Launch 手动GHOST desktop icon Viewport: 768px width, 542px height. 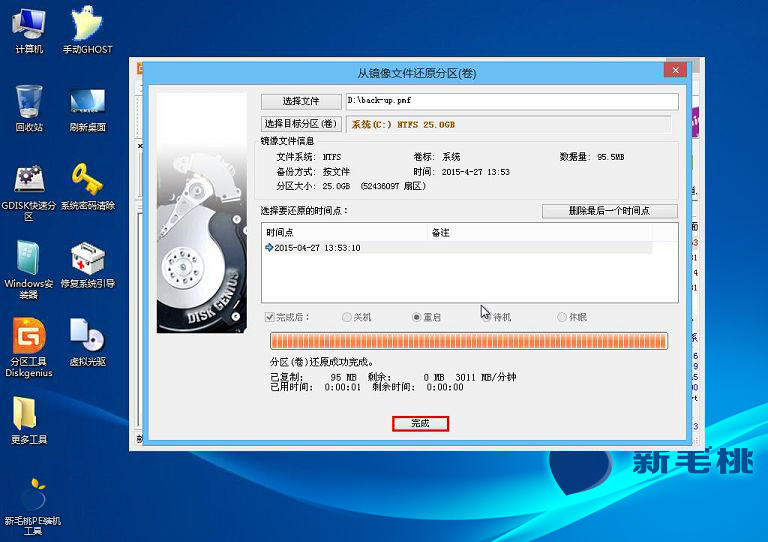coord(87,30)
